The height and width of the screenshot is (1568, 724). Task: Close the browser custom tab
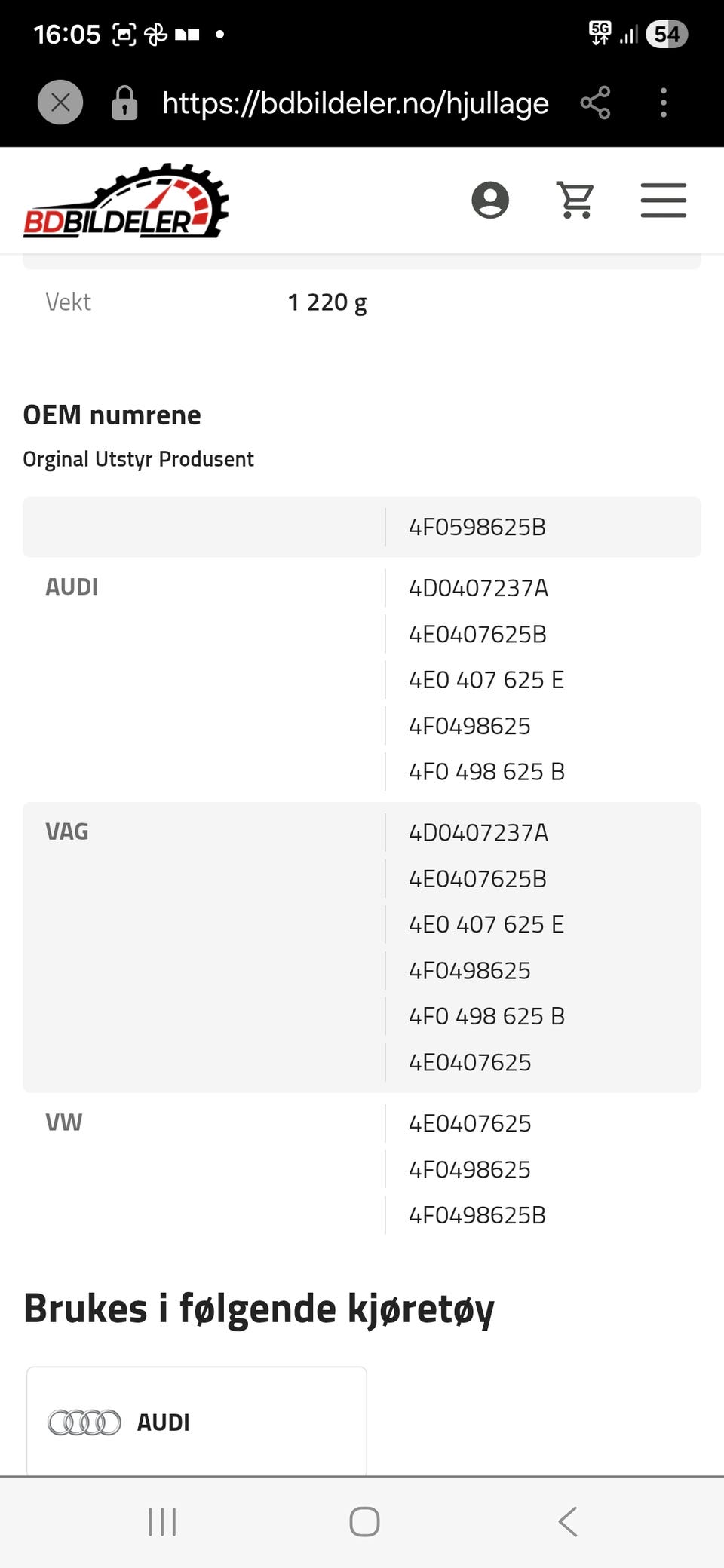[x=60, y=102]
